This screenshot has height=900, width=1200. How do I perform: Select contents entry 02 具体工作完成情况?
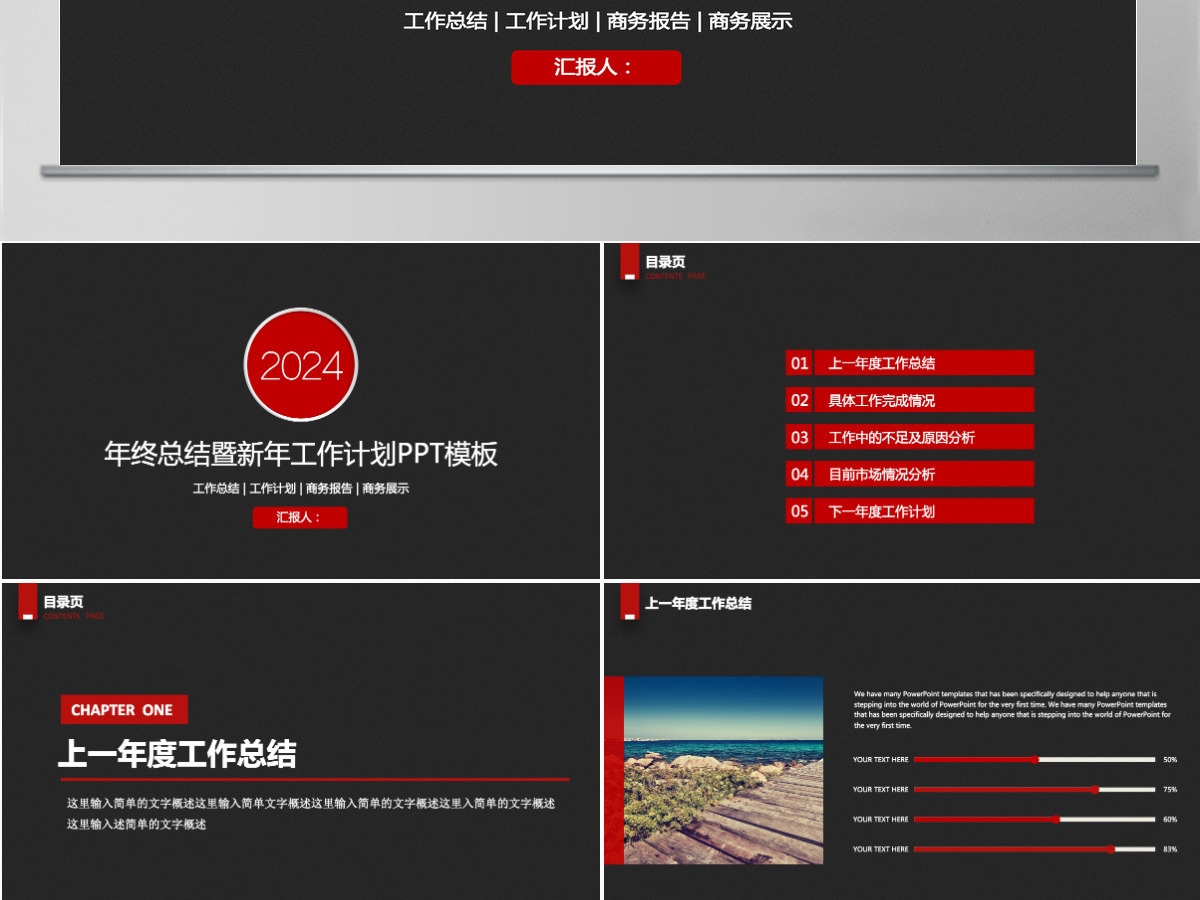[910, 400]
